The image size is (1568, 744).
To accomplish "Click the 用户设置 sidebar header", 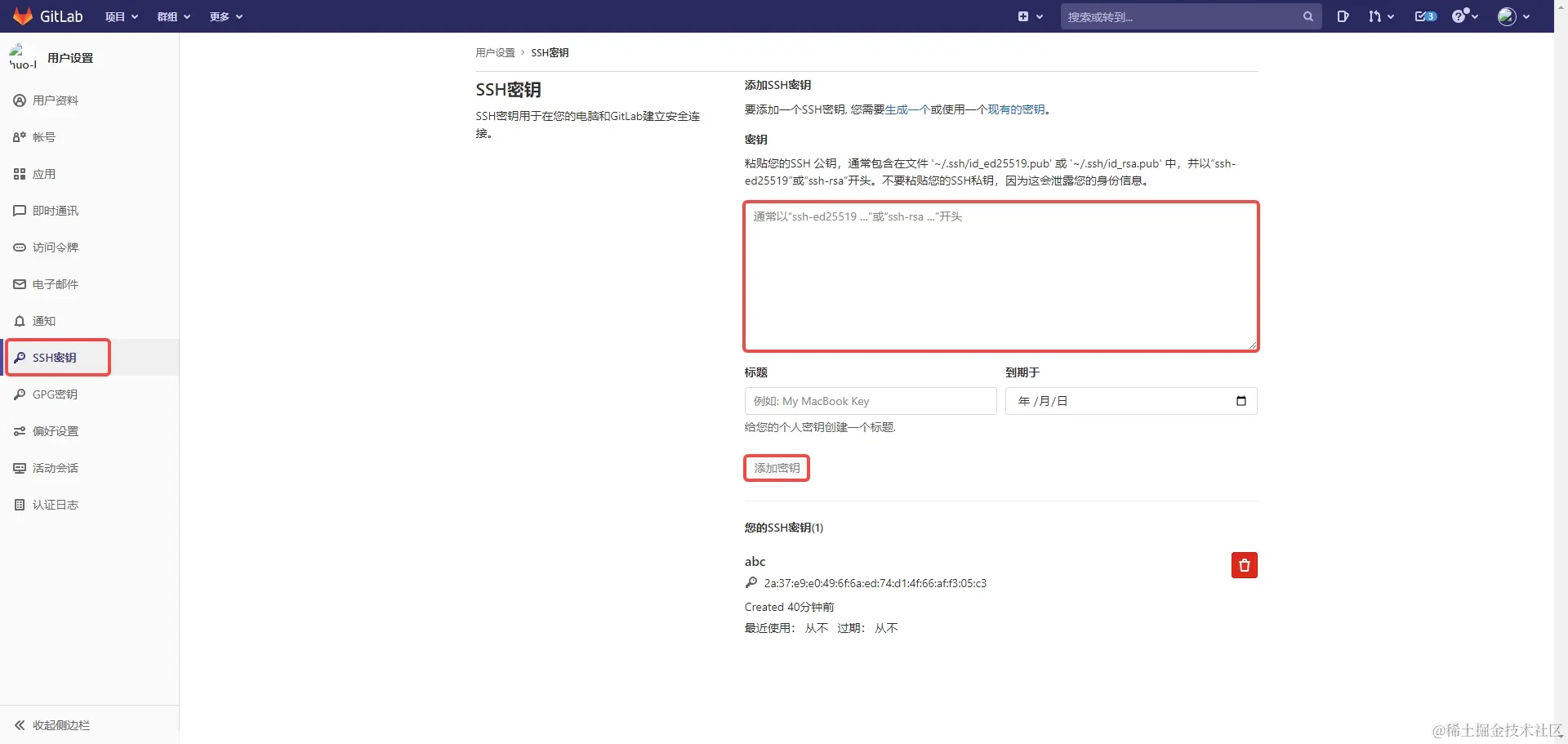I will click(70, 58).
